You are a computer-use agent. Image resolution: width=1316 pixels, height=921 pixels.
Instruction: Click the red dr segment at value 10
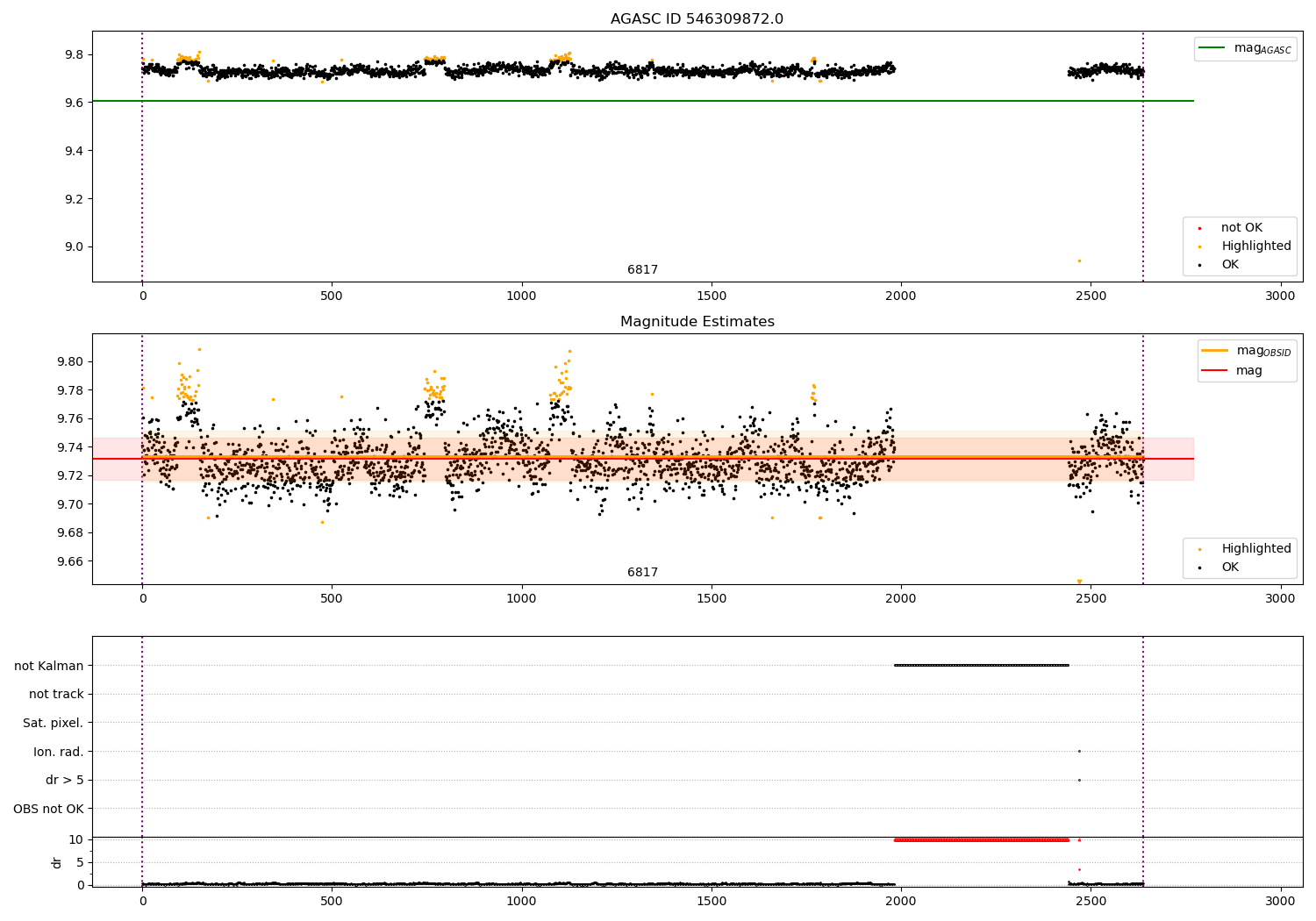[981, 839]
